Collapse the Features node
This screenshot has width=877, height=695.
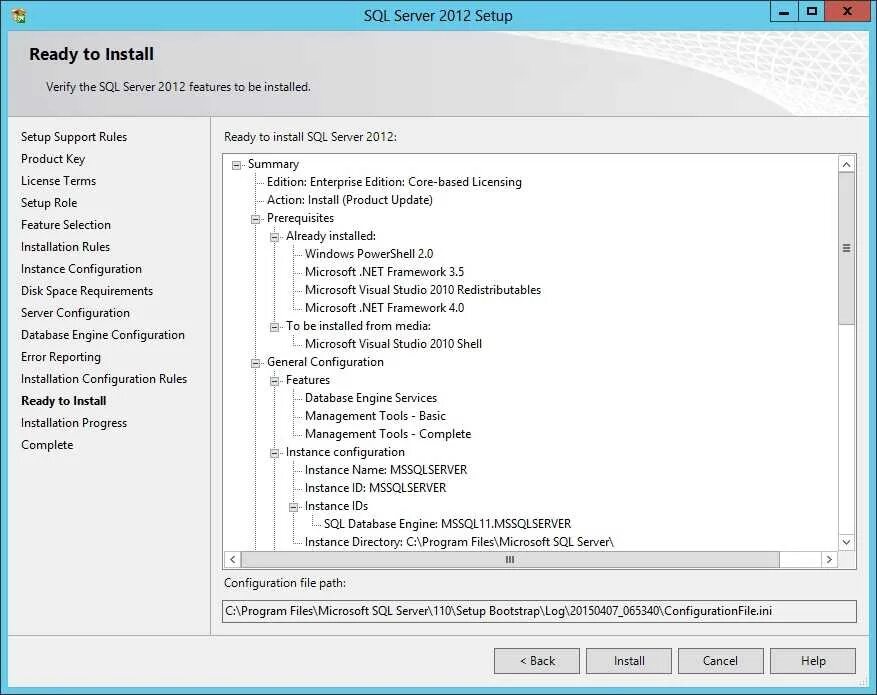[x=275, y=381]
